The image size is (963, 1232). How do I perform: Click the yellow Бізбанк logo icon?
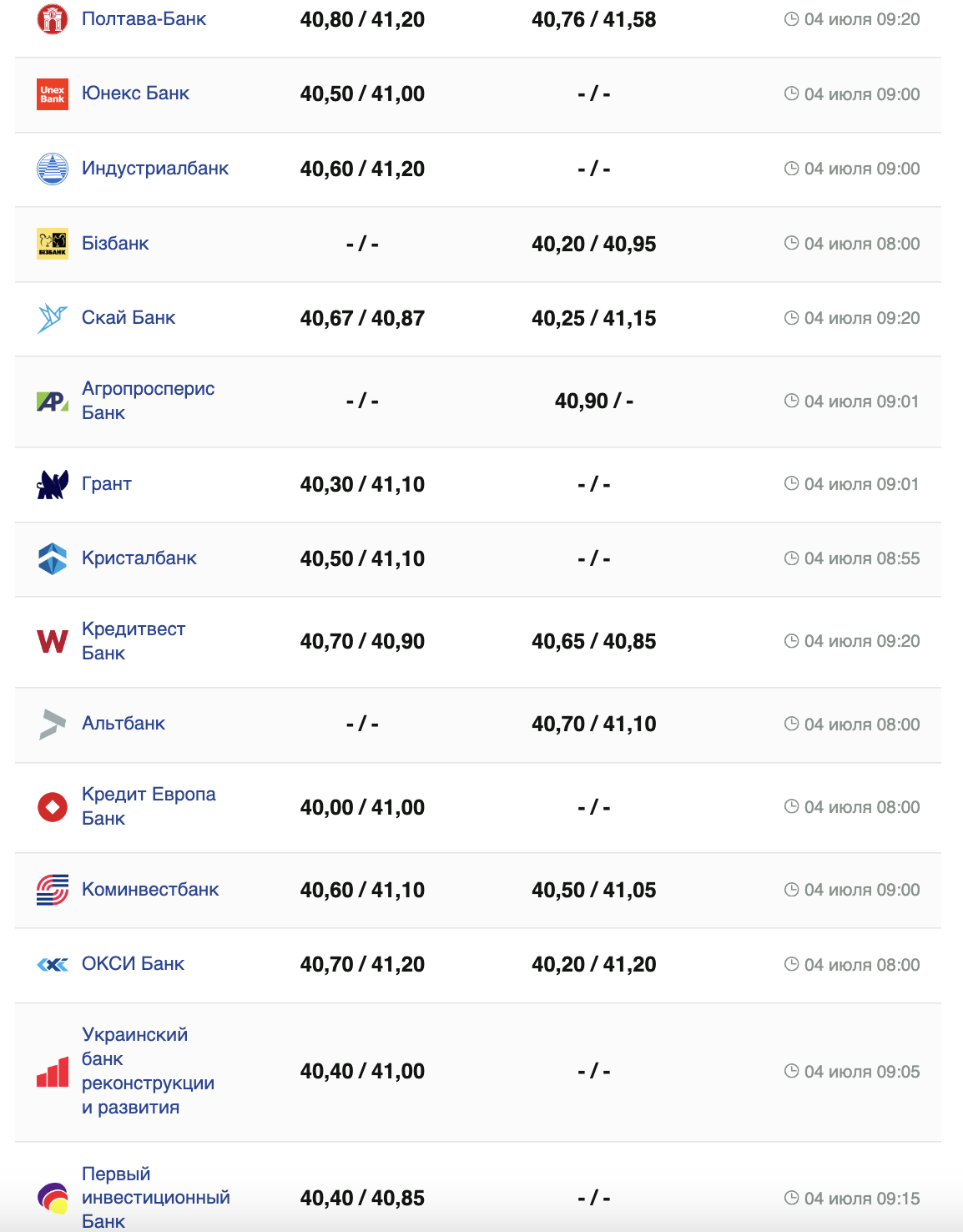[53, 244]
